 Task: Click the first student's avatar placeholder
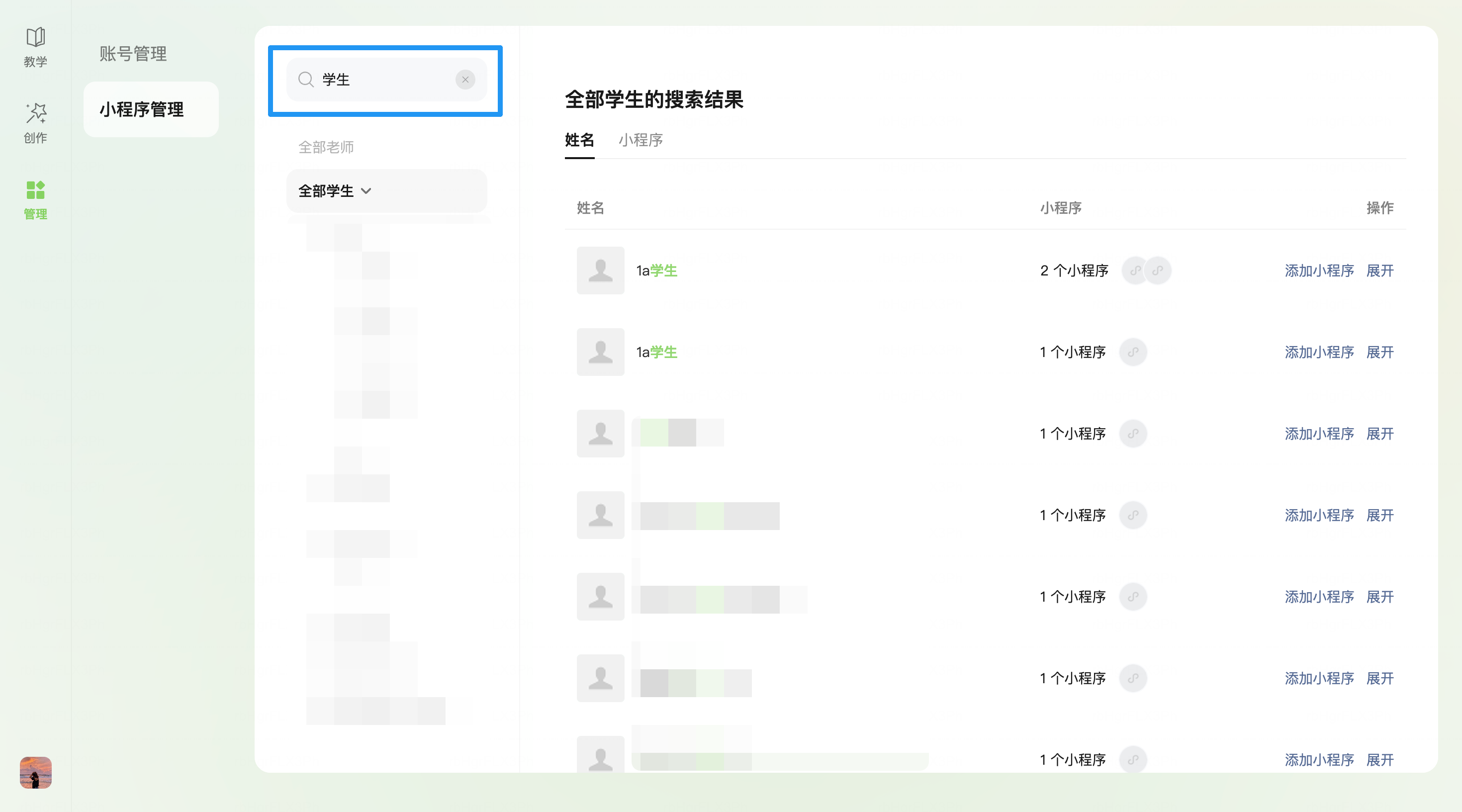coord(601,271)
